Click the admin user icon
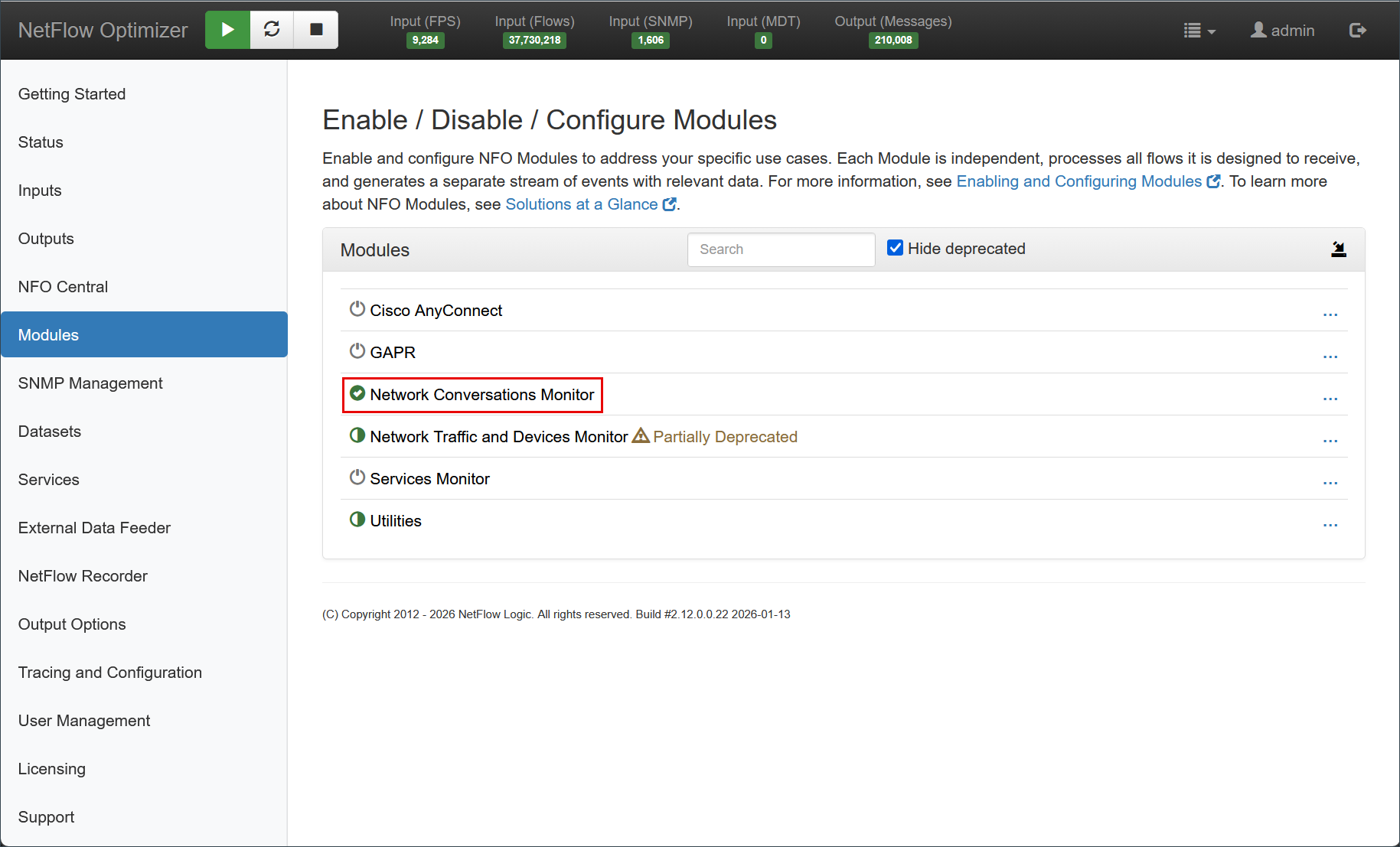This screenshot has height=847, width=1400. pyautogui.click(x=1258, y=31)
